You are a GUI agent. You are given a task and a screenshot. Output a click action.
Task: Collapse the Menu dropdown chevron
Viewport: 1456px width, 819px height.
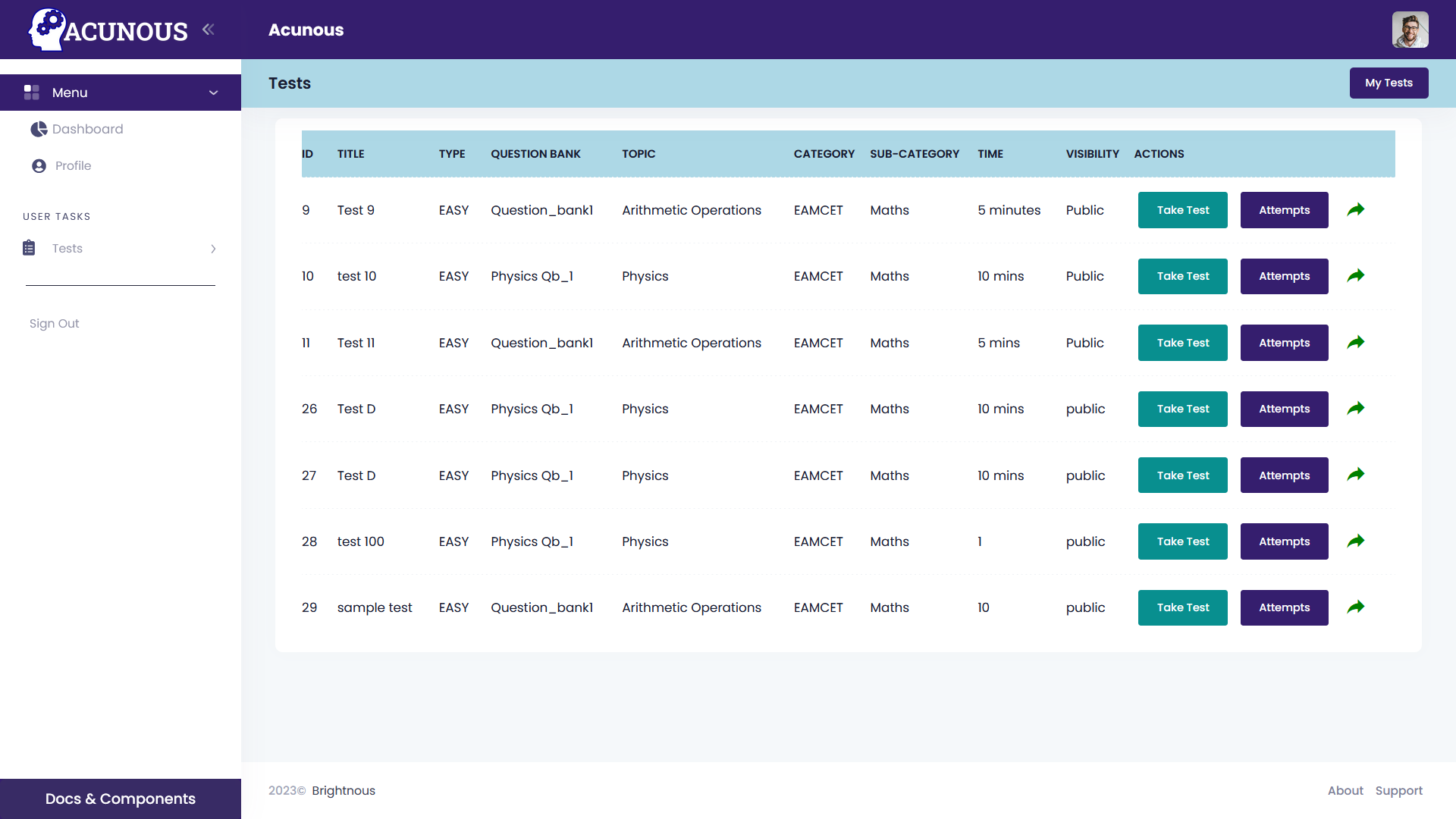(x=214, y=93)
